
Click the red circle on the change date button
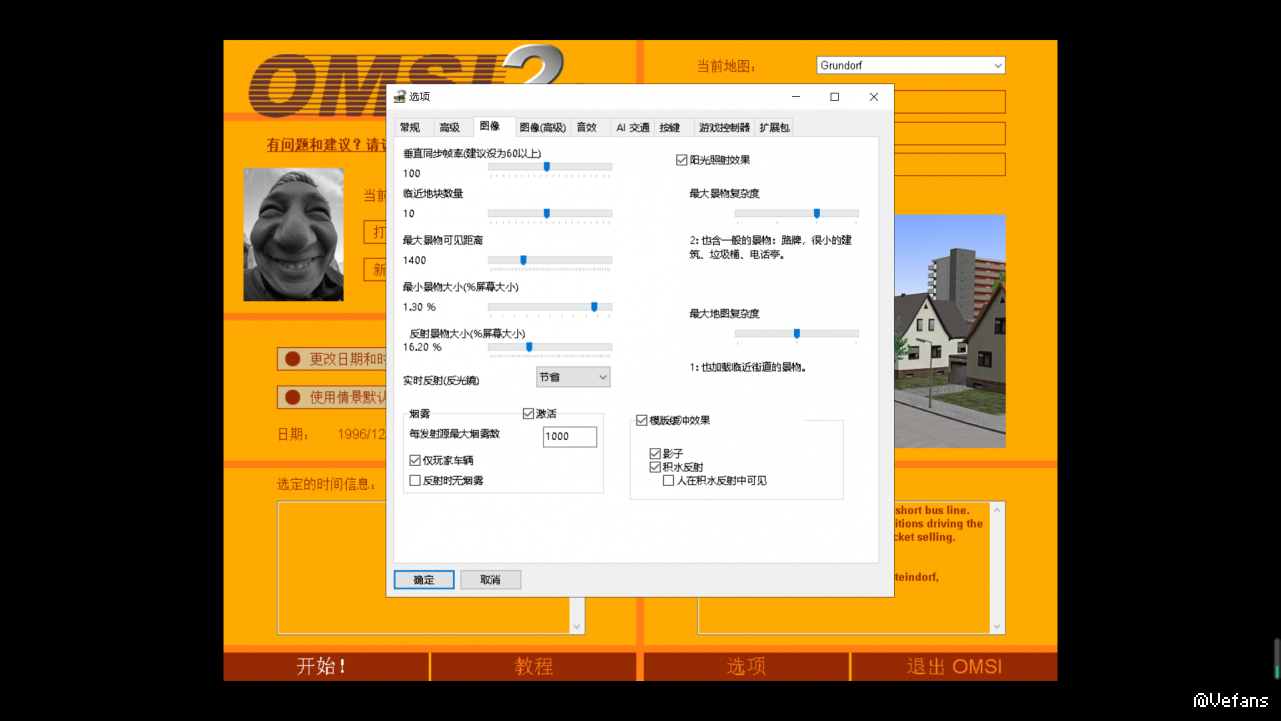coord(292,359)
